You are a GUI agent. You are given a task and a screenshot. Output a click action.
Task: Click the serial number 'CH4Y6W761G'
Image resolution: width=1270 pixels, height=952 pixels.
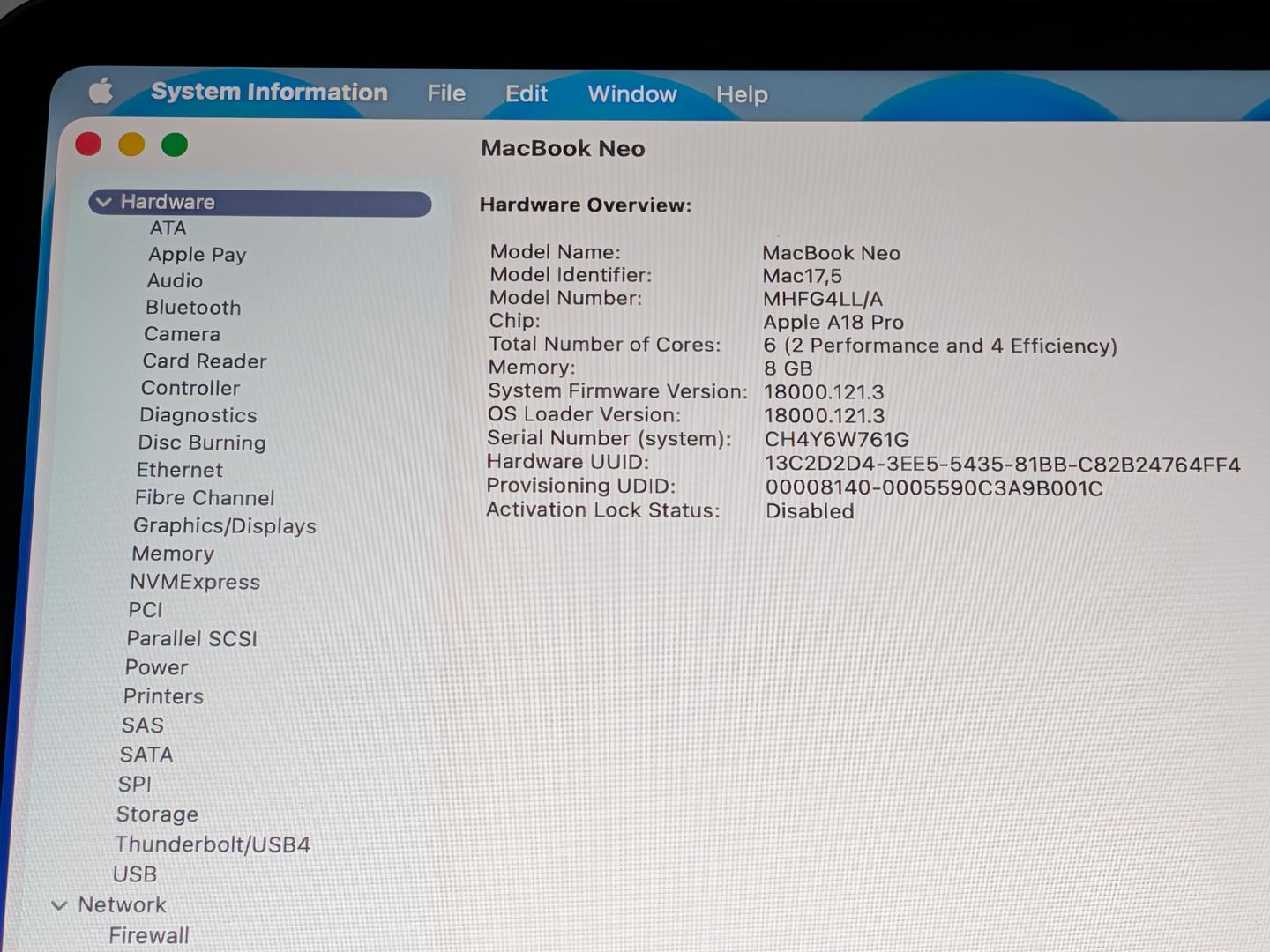coord(837,439)
